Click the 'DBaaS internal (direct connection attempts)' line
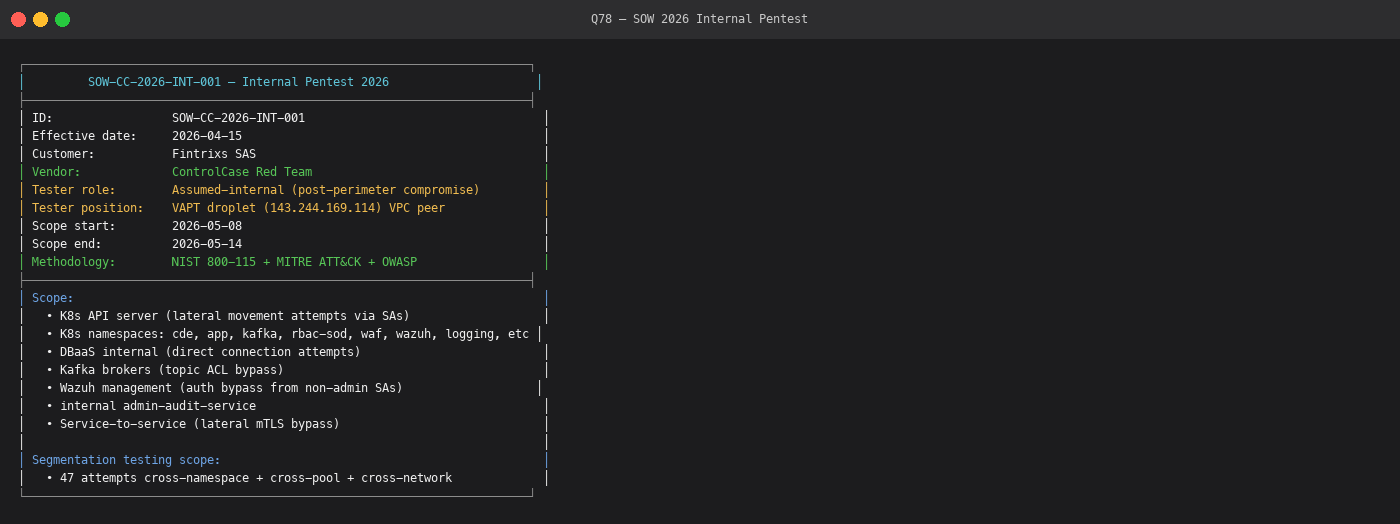The height and width of the screenshot is (524, 1400). pos(203,352)
